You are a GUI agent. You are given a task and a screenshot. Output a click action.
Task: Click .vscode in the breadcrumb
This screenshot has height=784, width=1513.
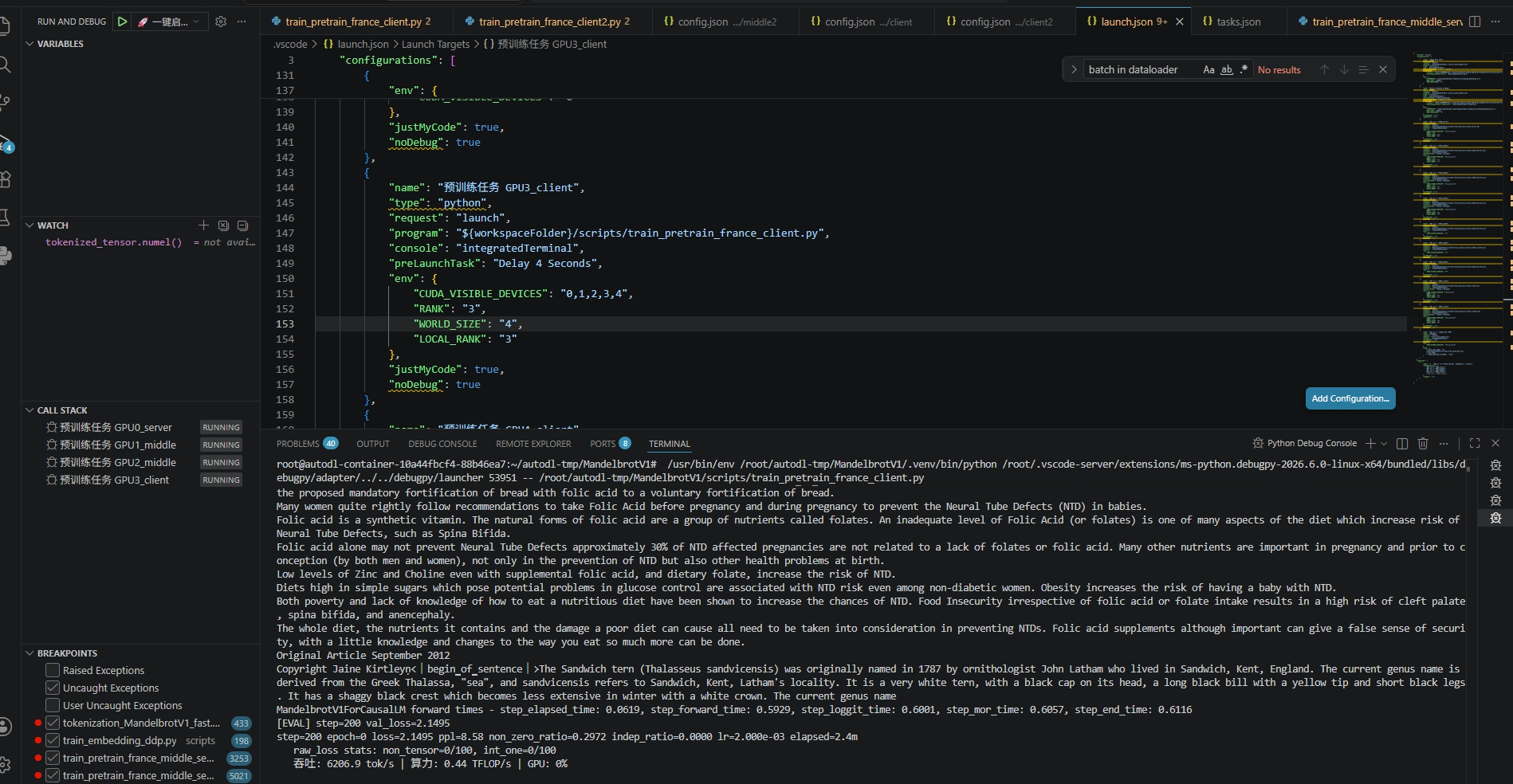[x=290, y=45]
